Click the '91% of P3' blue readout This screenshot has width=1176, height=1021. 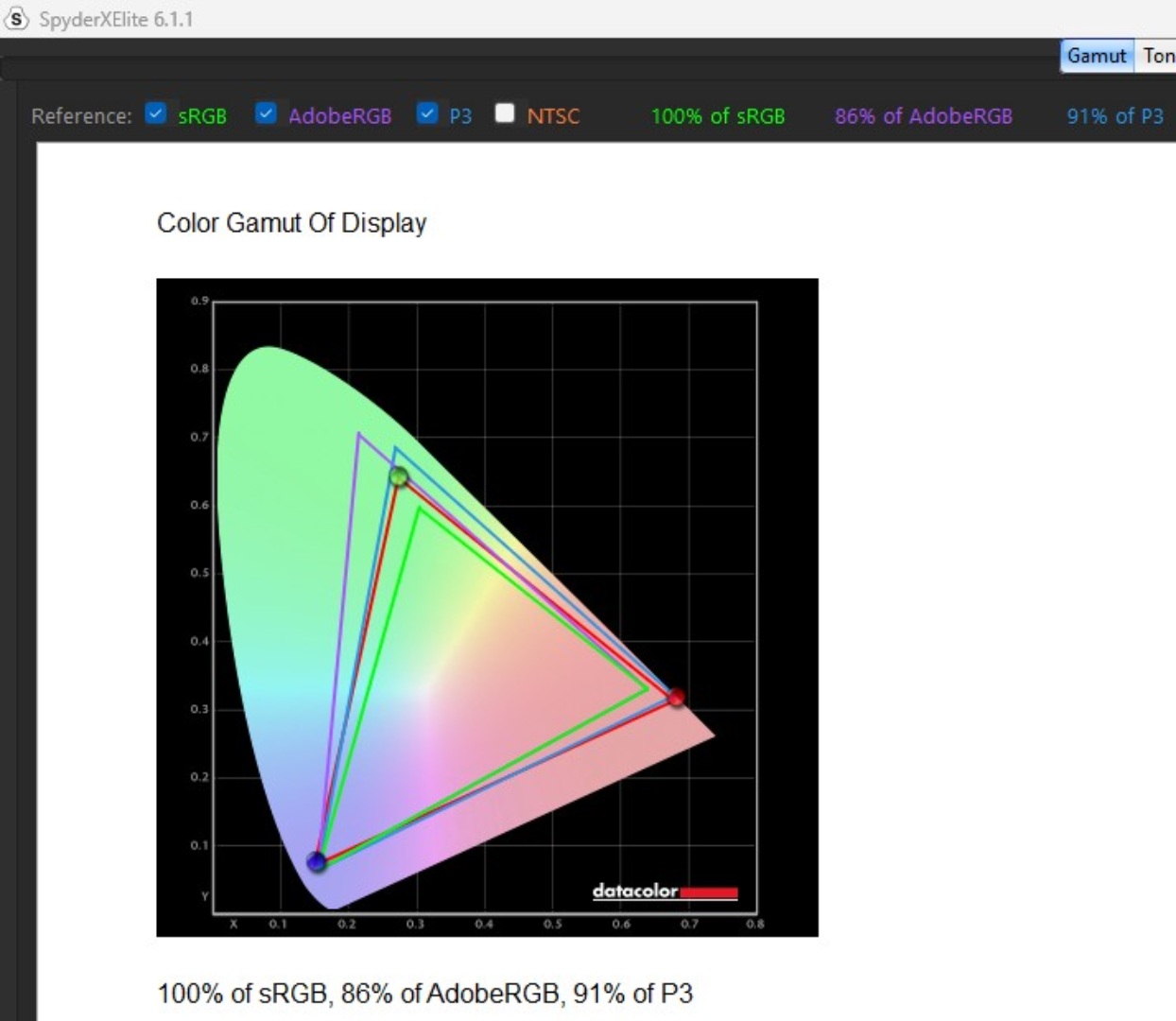(x=1115, y=116)
